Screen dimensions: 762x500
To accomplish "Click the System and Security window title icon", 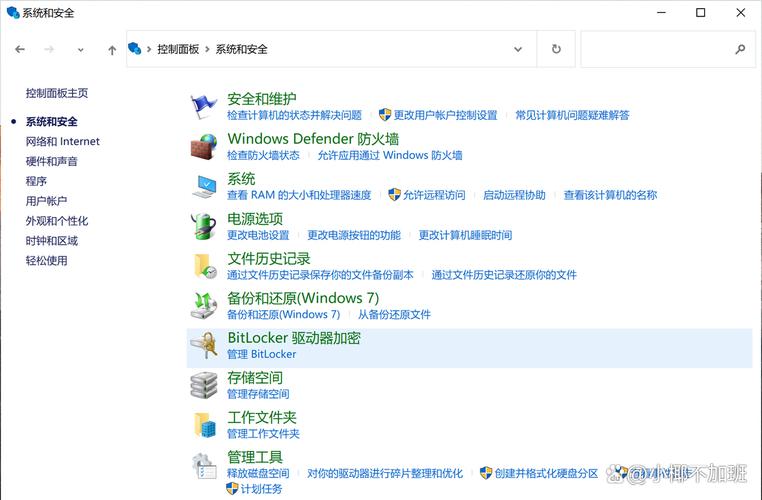I will tap(13, 12).
